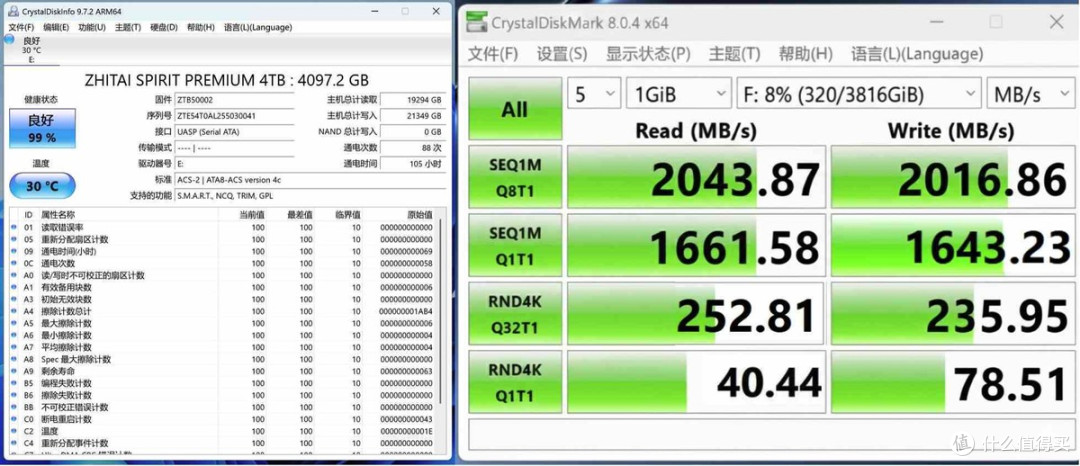This screenshot has width=1080, height=466.
Task: Open 编辑(E) menu in CrystalDiskInfo
Action: 56,28
